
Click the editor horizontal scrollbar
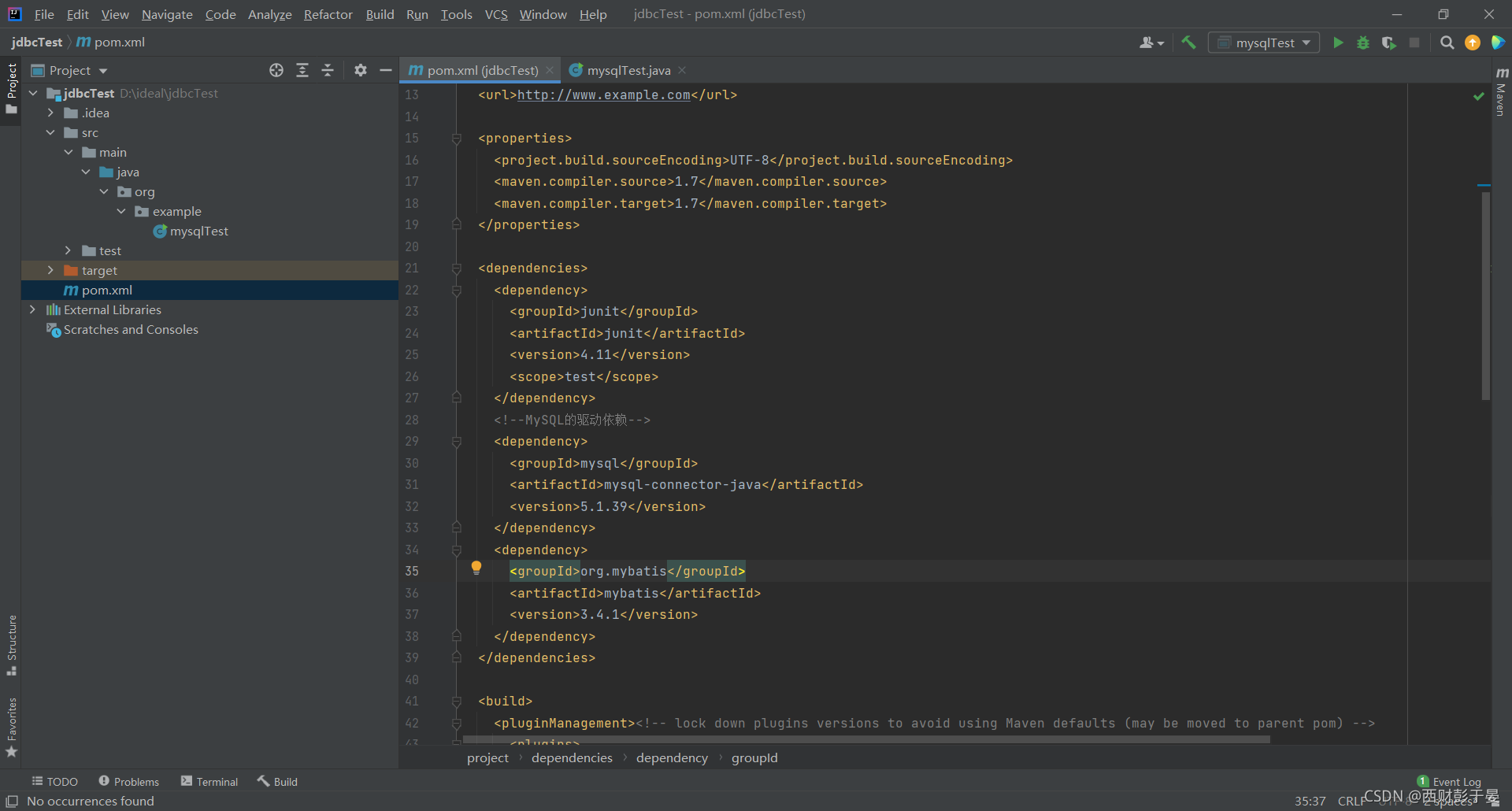(x=866, y=739)
